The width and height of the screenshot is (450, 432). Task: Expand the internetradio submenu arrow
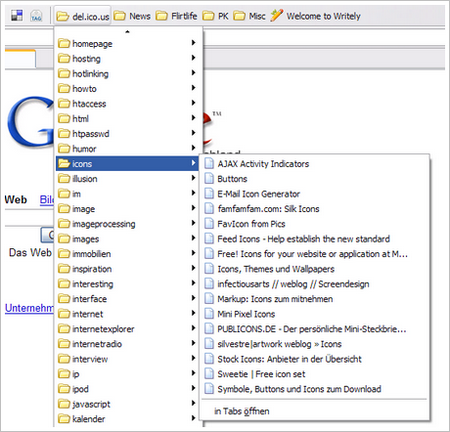pyautogui.click(x=193, y=343)
